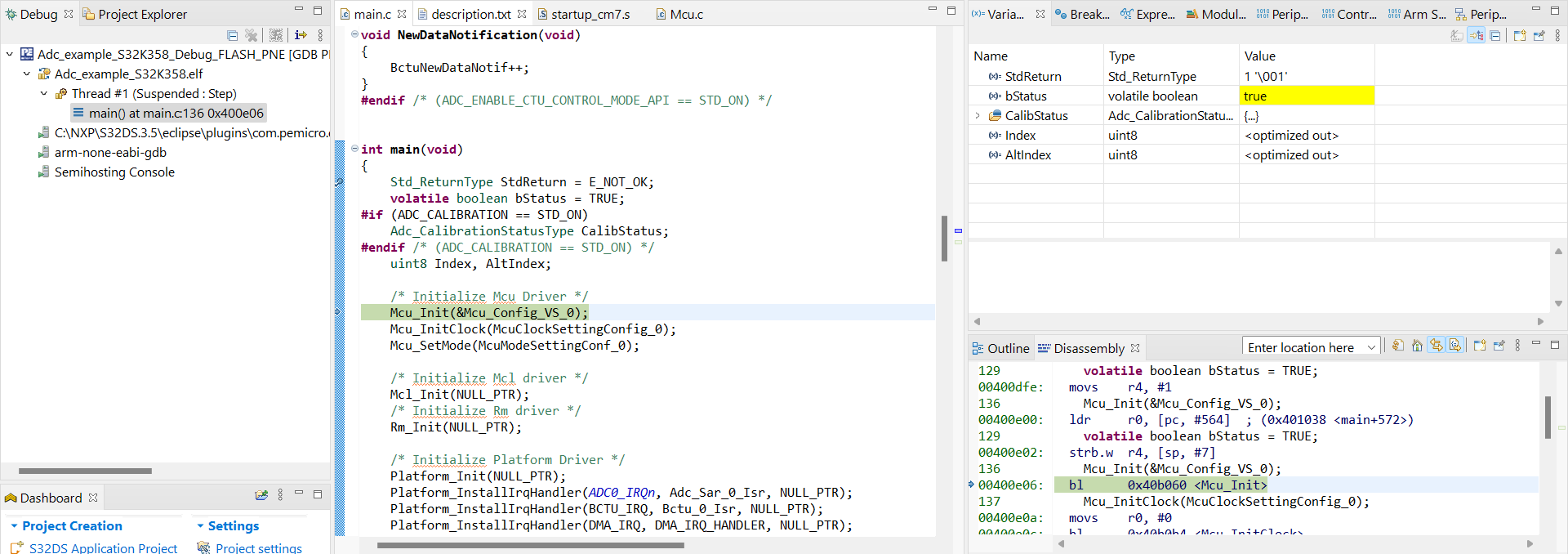Image resolution: width=1568 pixels, height=554 pixels.
Task: Collapse the Adc_example_S32K358.elf node
Action: [x=26, y=74]
